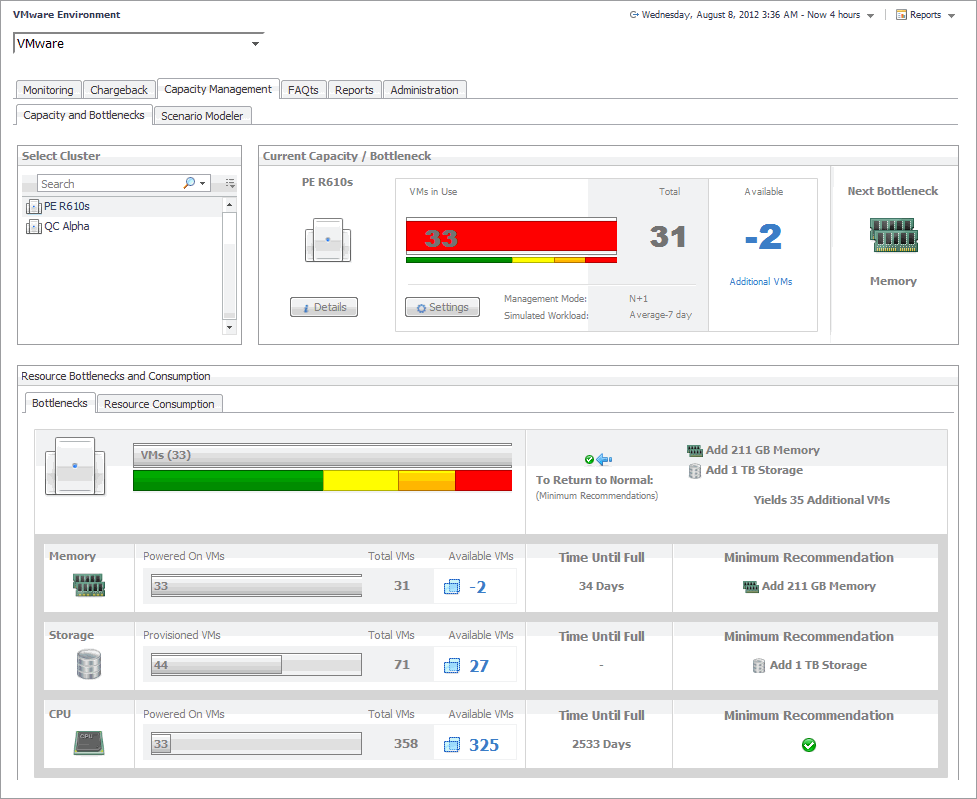Click the red VMs in Use bar
Screen dimensions: 977x799
510,237
